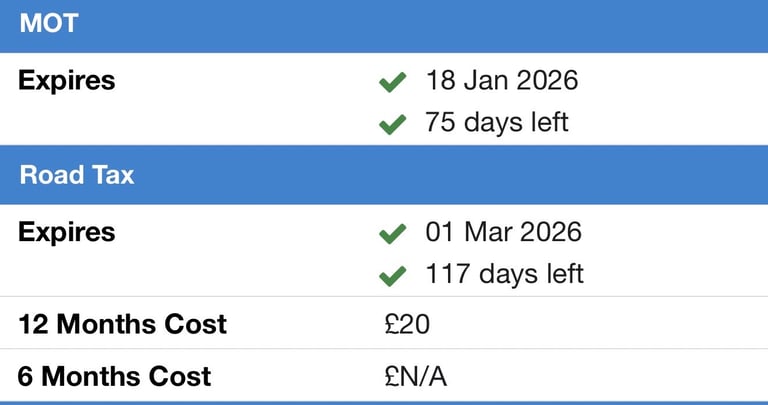Click the 01 Mar 2026 date
Image resolution: width=768 pixels, height=405 pixels.
point(504,233)
